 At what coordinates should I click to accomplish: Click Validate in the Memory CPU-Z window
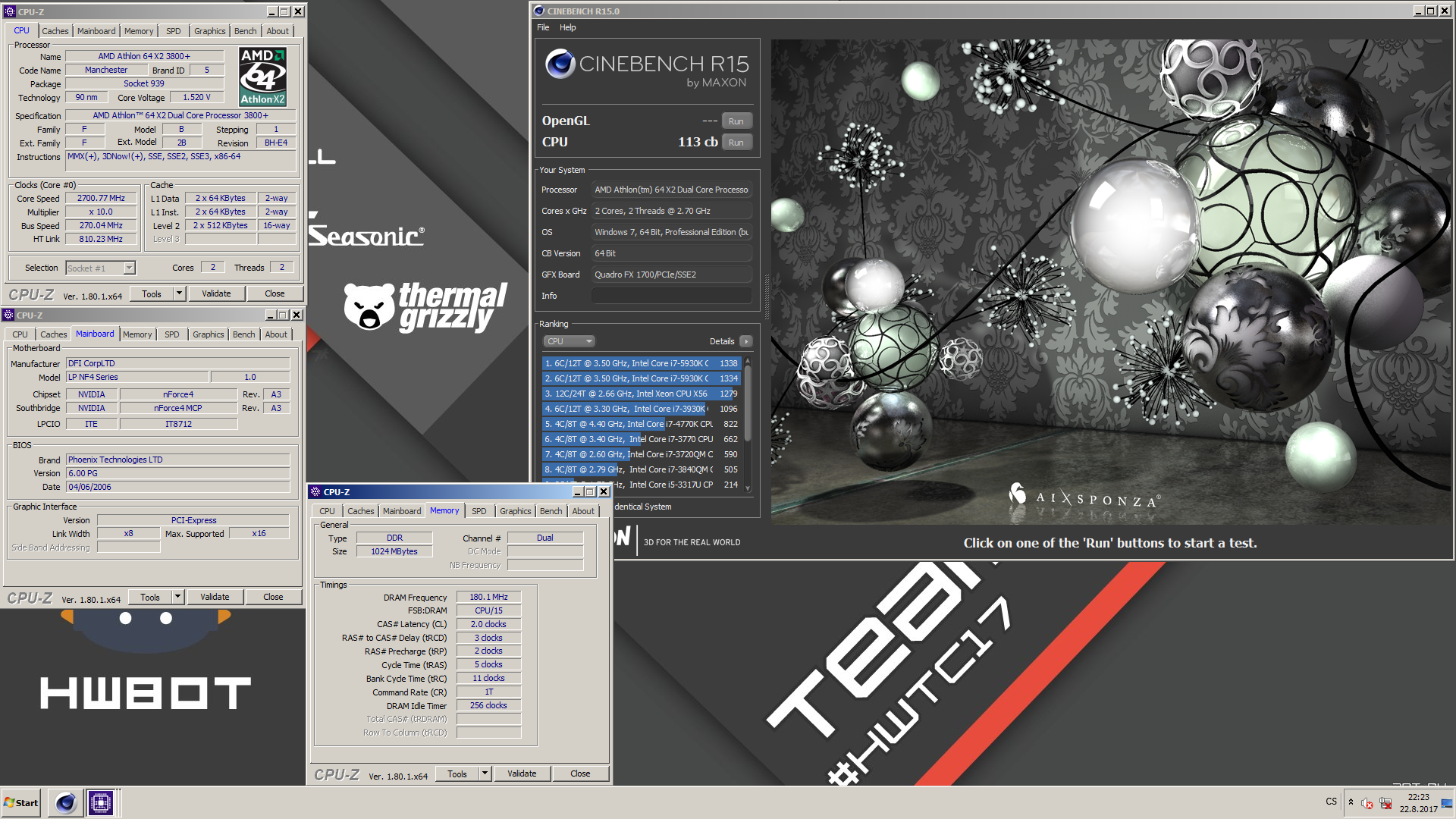(522, 773)
